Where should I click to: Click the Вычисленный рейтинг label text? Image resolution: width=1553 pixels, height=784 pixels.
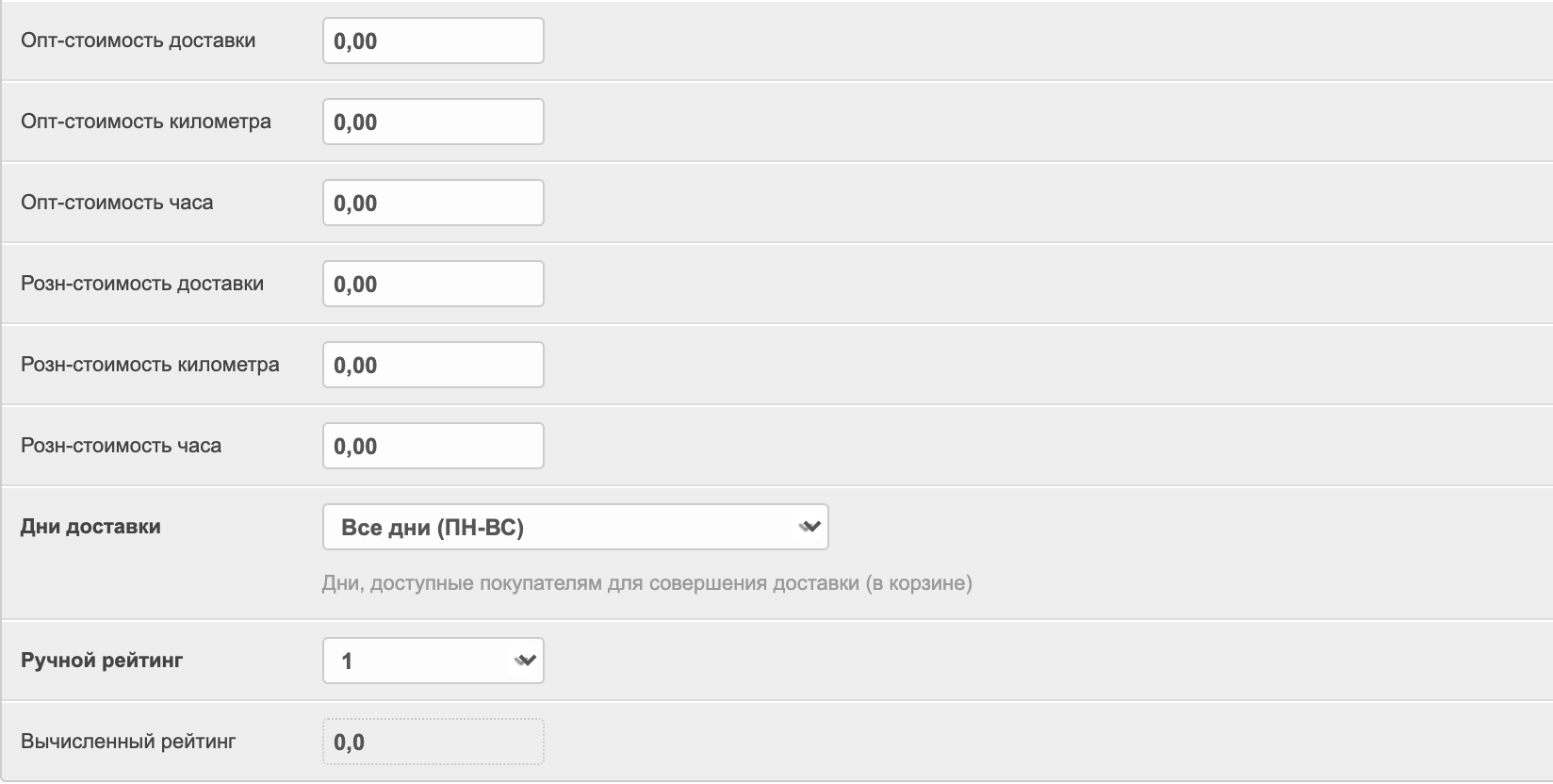click(x=128, y=742)
